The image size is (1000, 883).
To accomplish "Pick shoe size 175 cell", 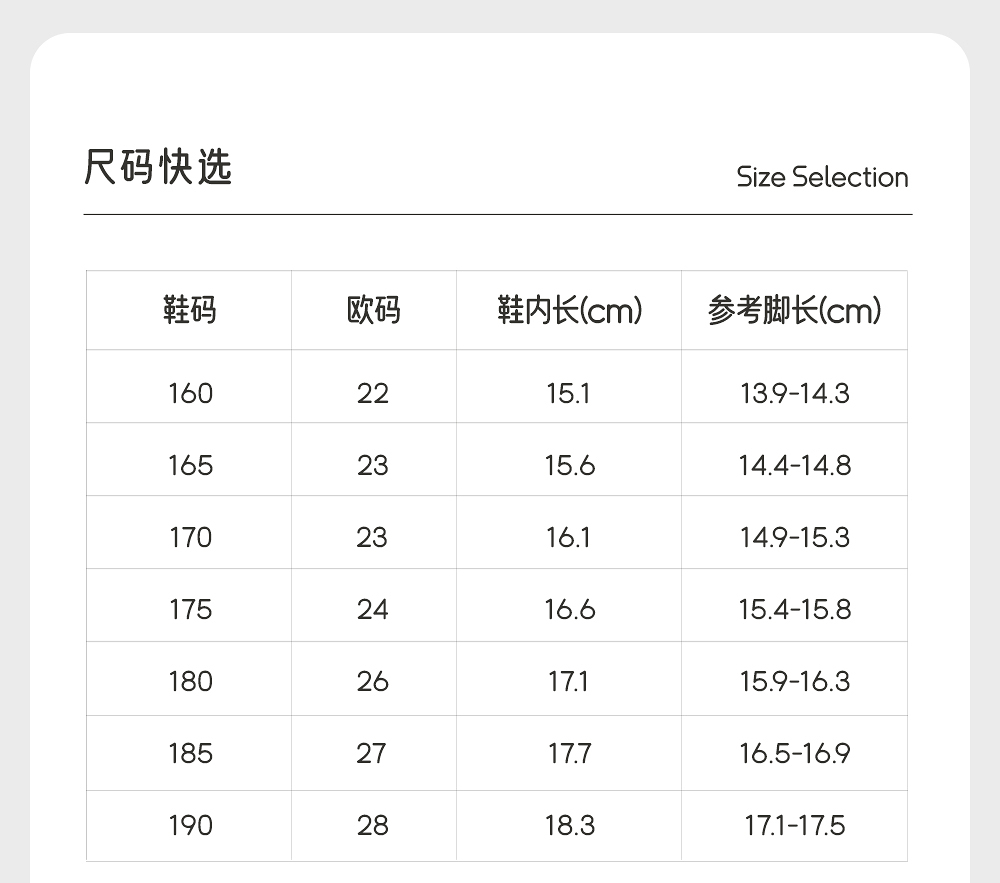I will (x=190, y=609).
